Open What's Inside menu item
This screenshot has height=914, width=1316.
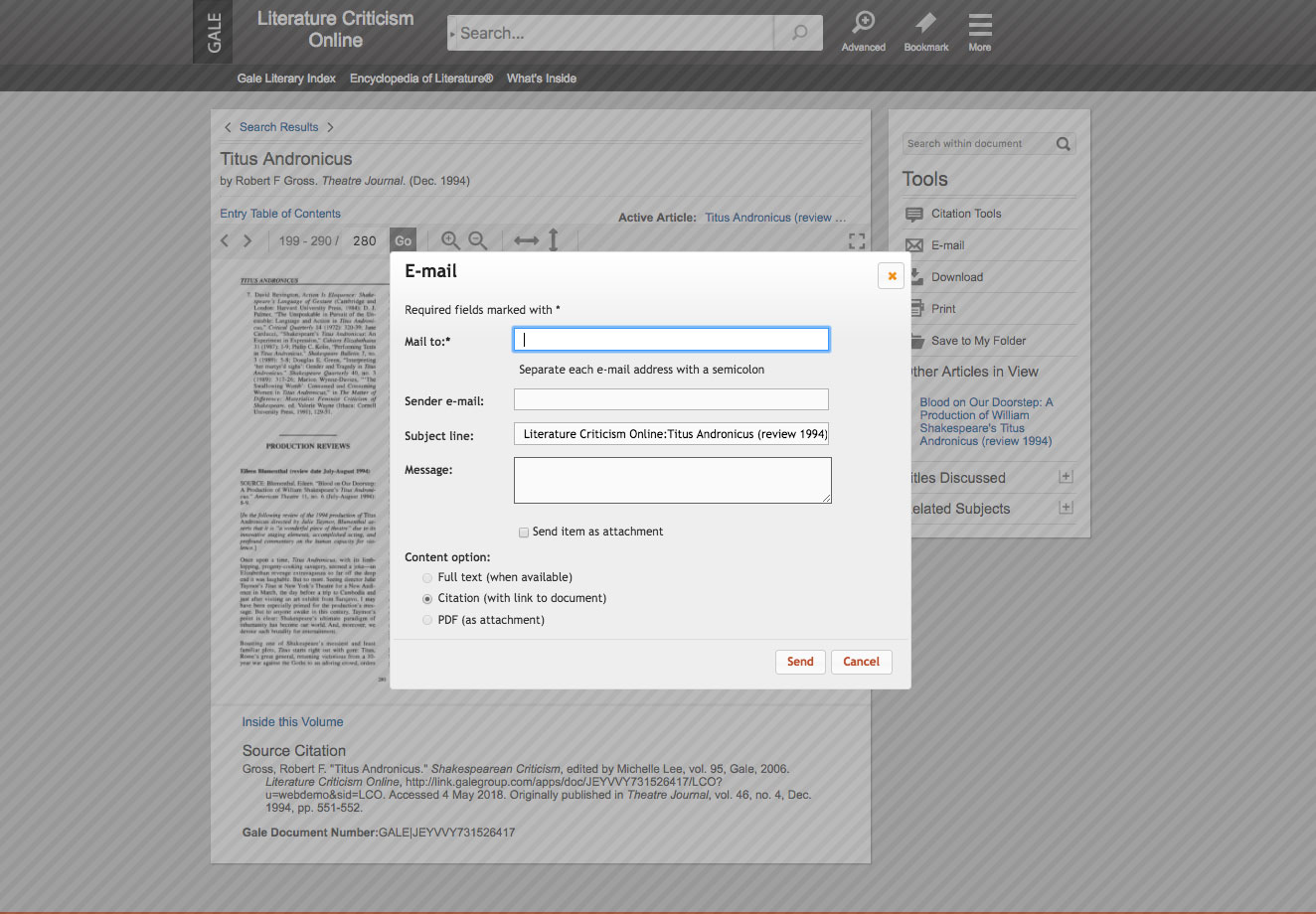(542, 78)
